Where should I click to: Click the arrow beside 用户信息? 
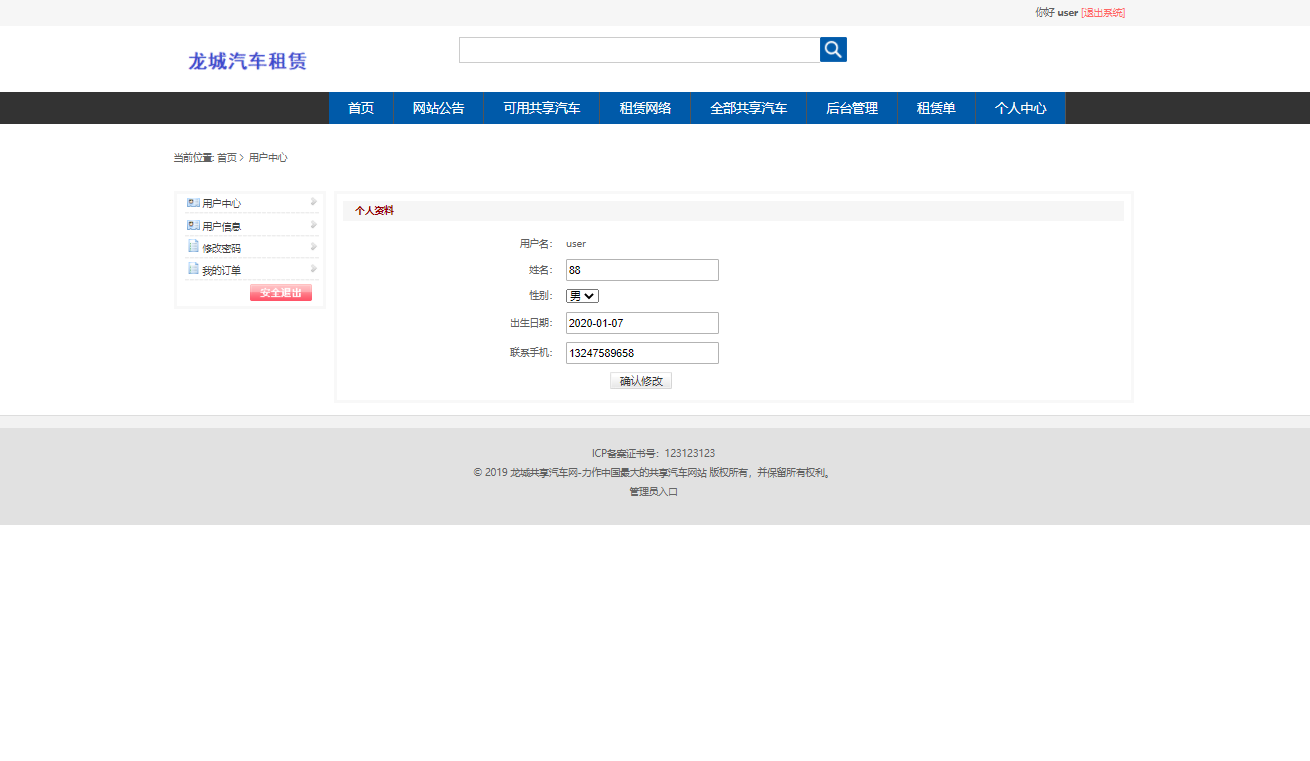314,225
